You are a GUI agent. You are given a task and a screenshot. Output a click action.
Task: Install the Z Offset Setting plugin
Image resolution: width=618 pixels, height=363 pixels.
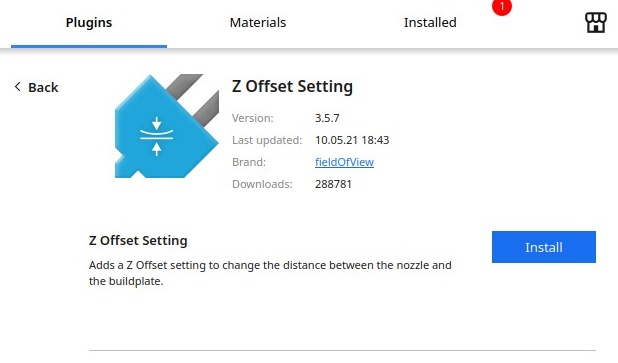[x=544, y=247]
